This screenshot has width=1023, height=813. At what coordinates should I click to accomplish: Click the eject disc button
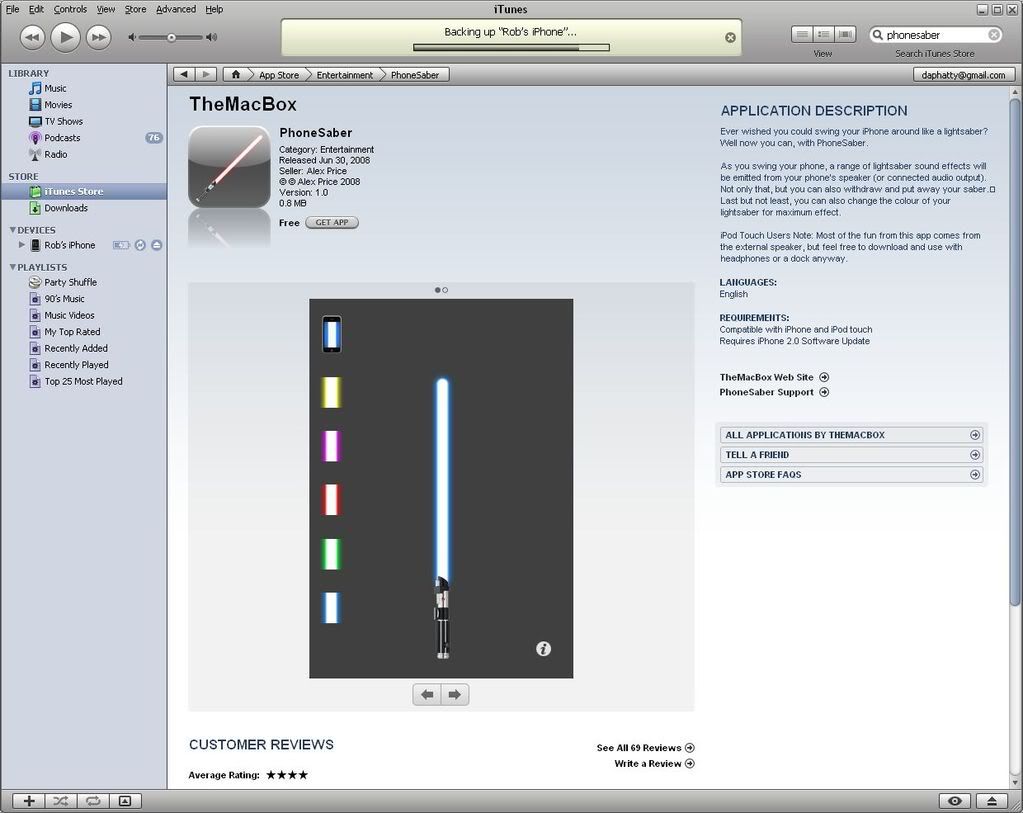point(992,801)
